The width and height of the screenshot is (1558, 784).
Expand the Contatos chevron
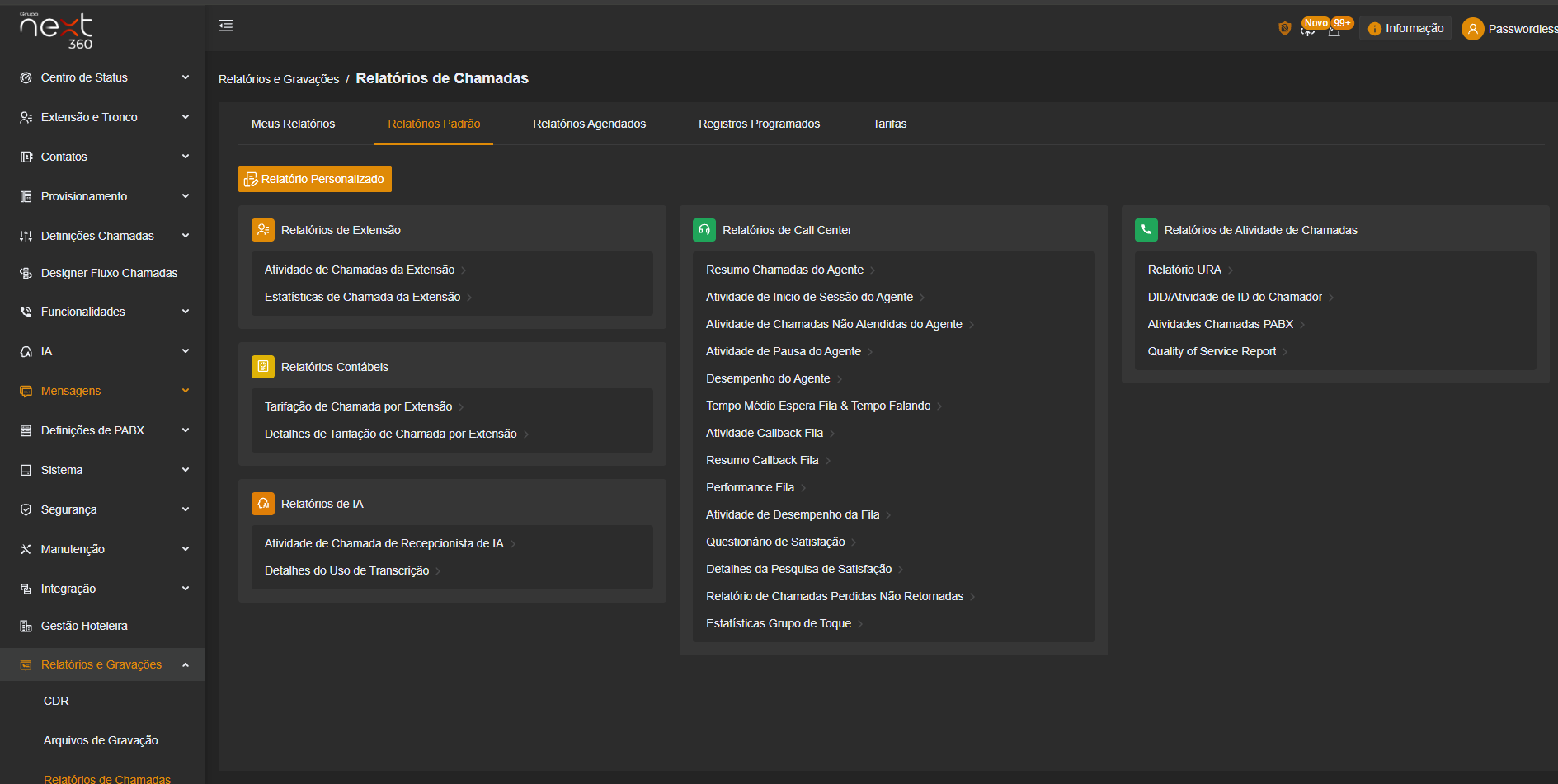click(x=186, y=157)
